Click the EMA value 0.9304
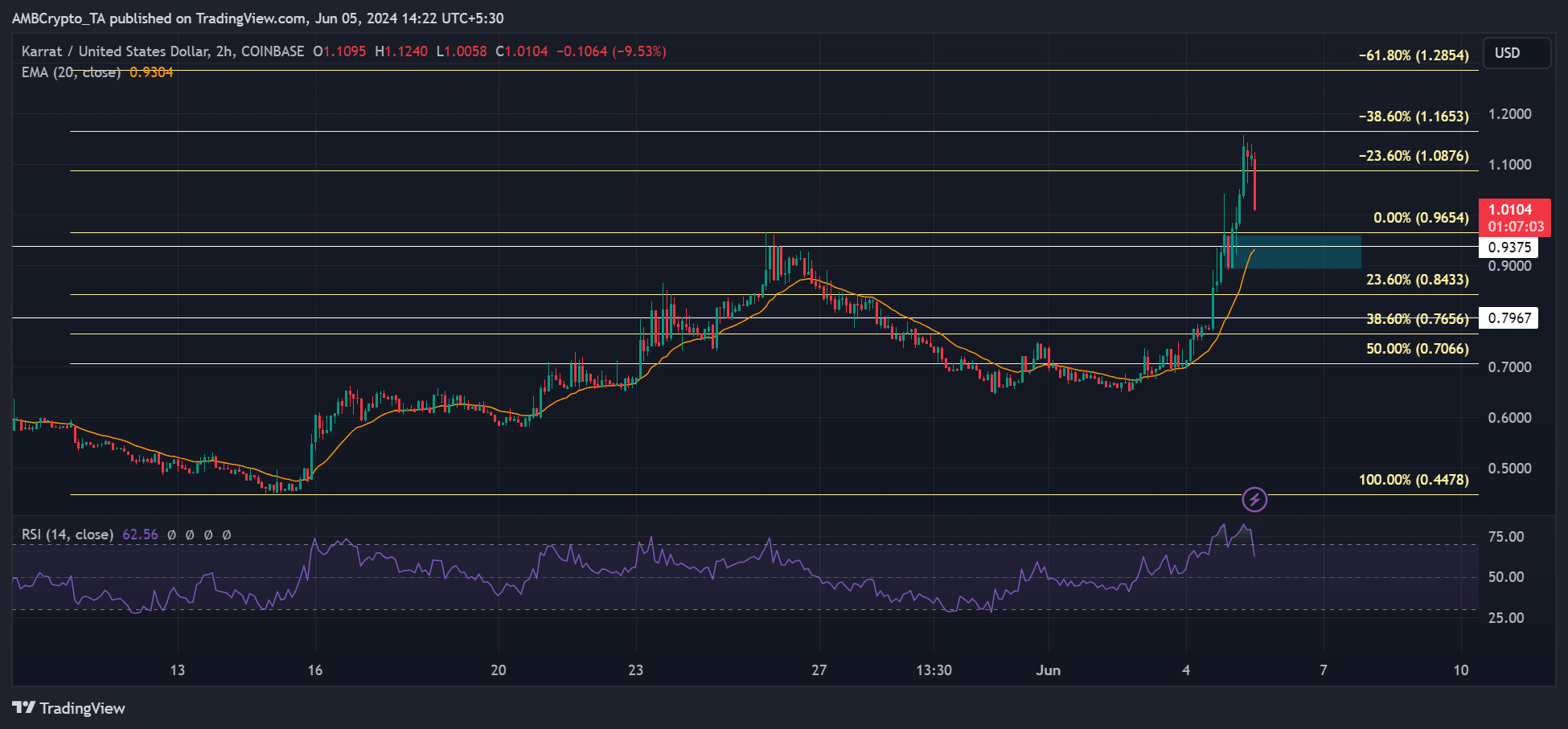 pyautogui.click(x=151, y=72)
